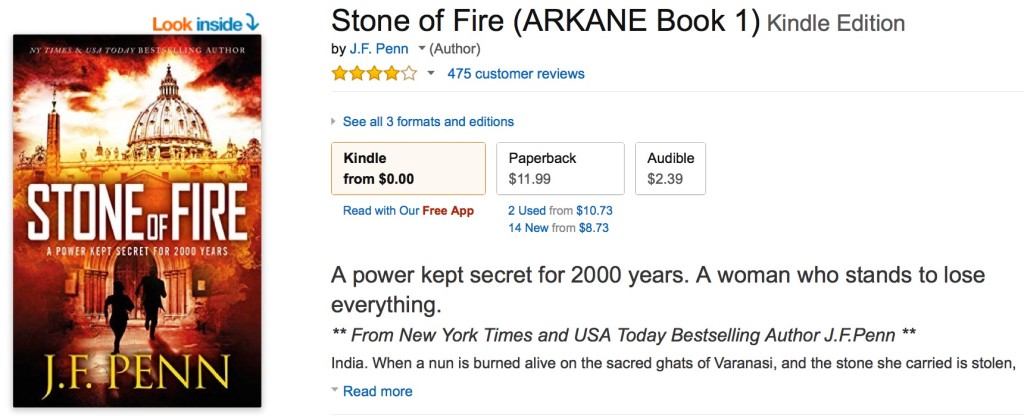
Task: Expand the triangle before See all 3 formats
Action: coord(334,122)
